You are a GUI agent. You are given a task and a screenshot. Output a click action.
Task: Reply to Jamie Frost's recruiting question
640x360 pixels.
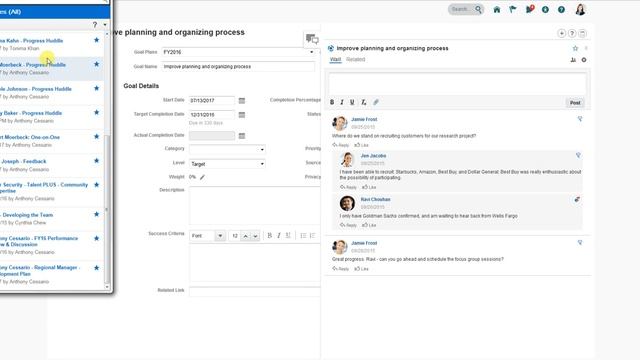(x=341, y=145)
